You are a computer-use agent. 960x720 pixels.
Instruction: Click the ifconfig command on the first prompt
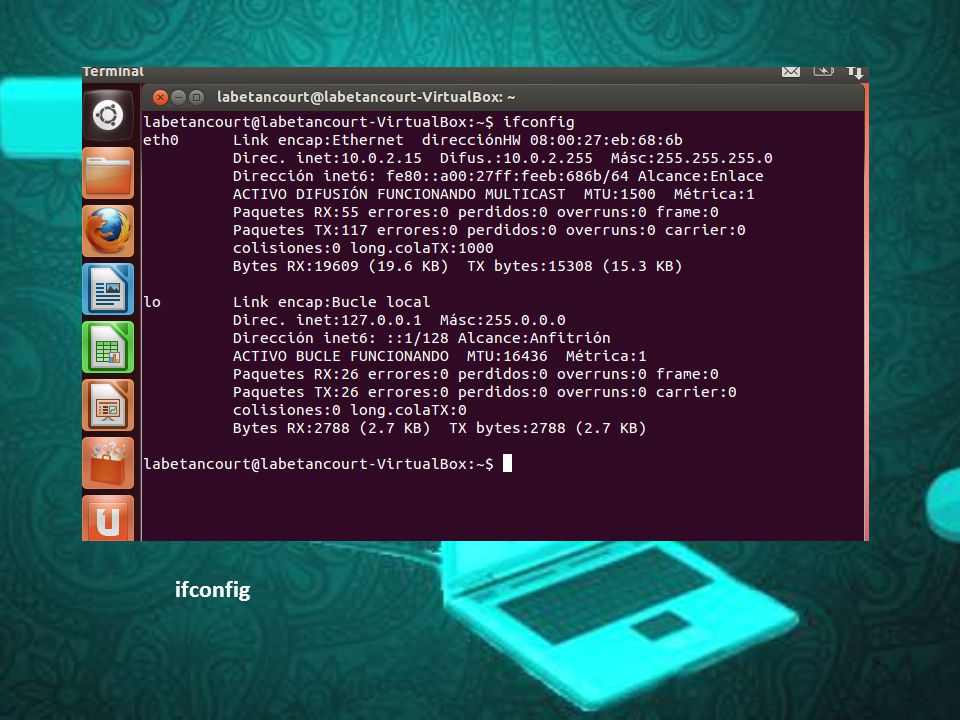(x=539, y=122)
